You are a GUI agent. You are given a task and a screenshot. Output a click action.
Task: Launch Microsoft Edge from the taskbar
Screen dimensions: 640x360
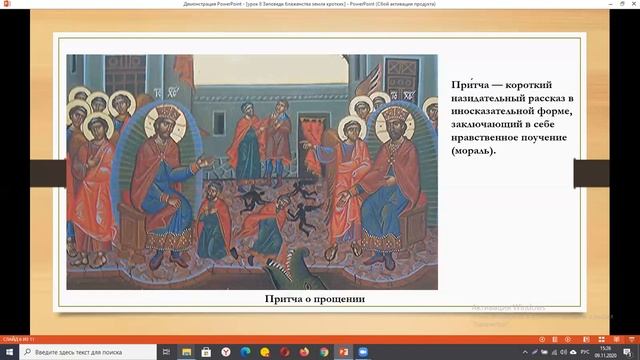click(245, 352)
